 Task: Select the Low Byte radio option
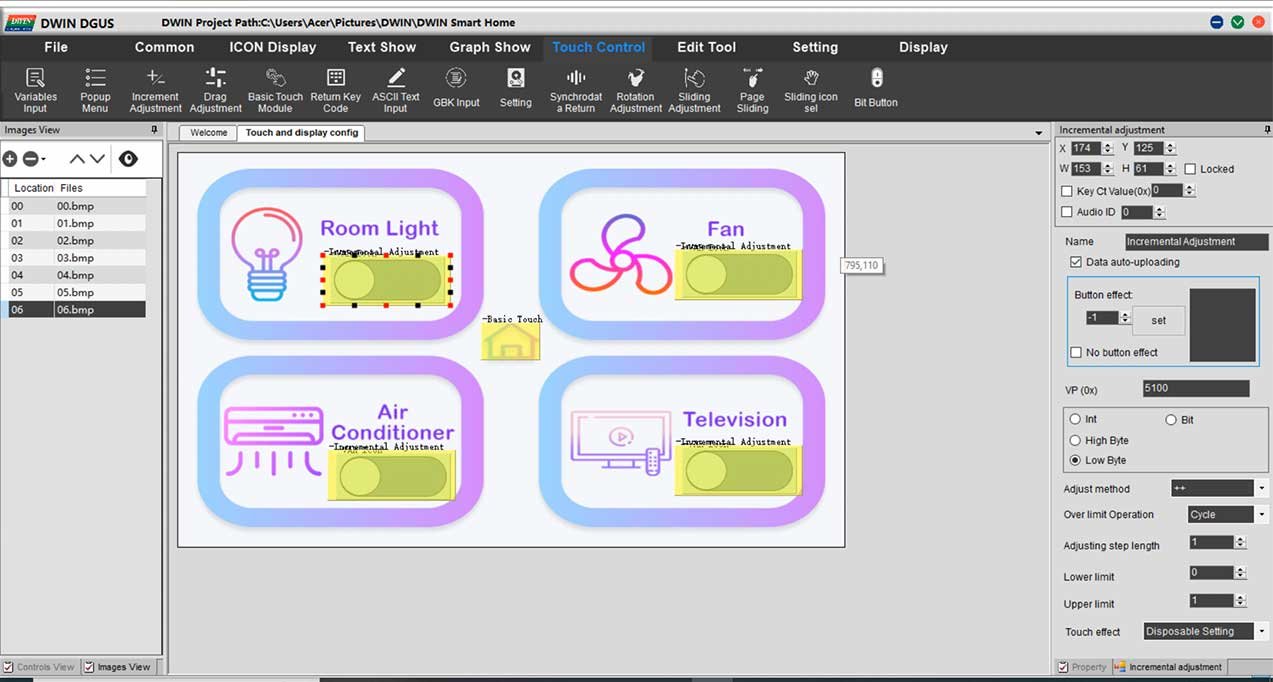pyautogui.click(x=1076, y=460)
